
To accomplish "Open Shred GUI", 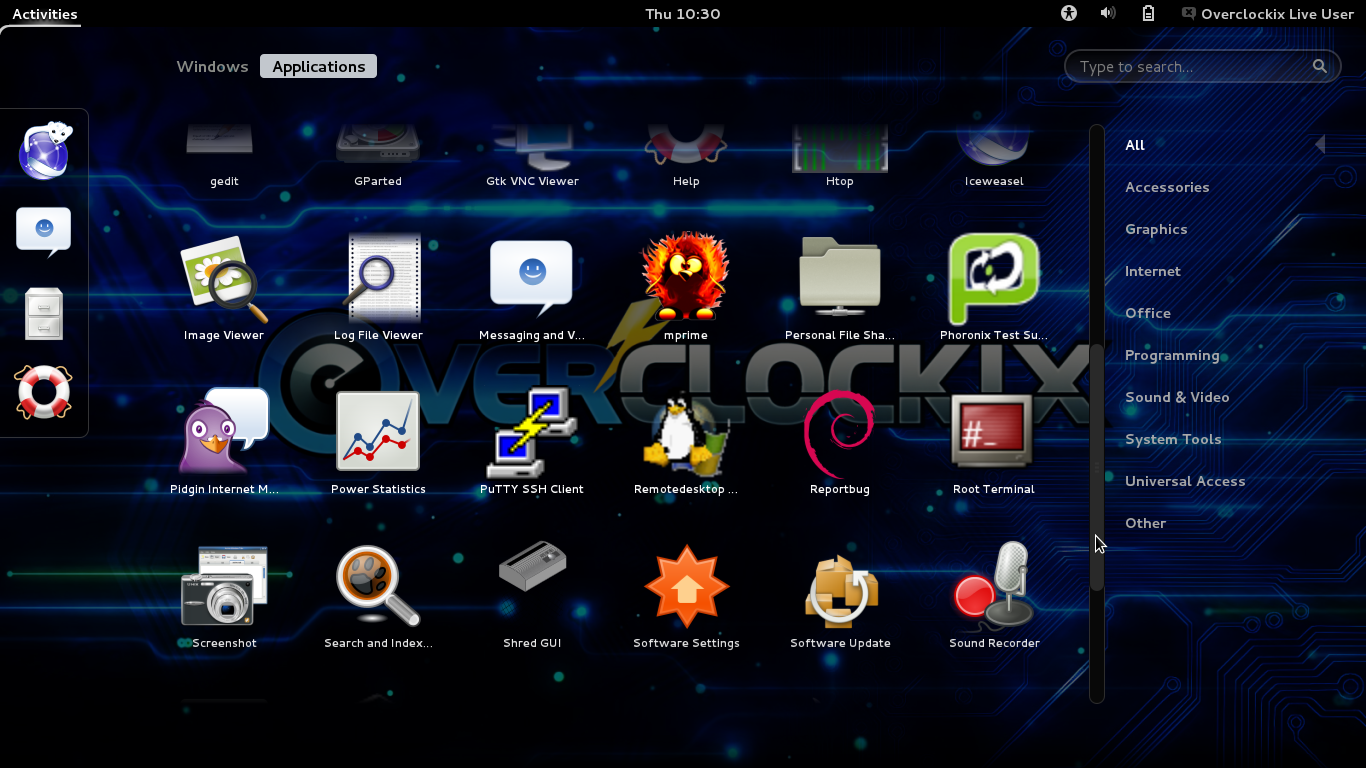I will (x=532, y=596).
